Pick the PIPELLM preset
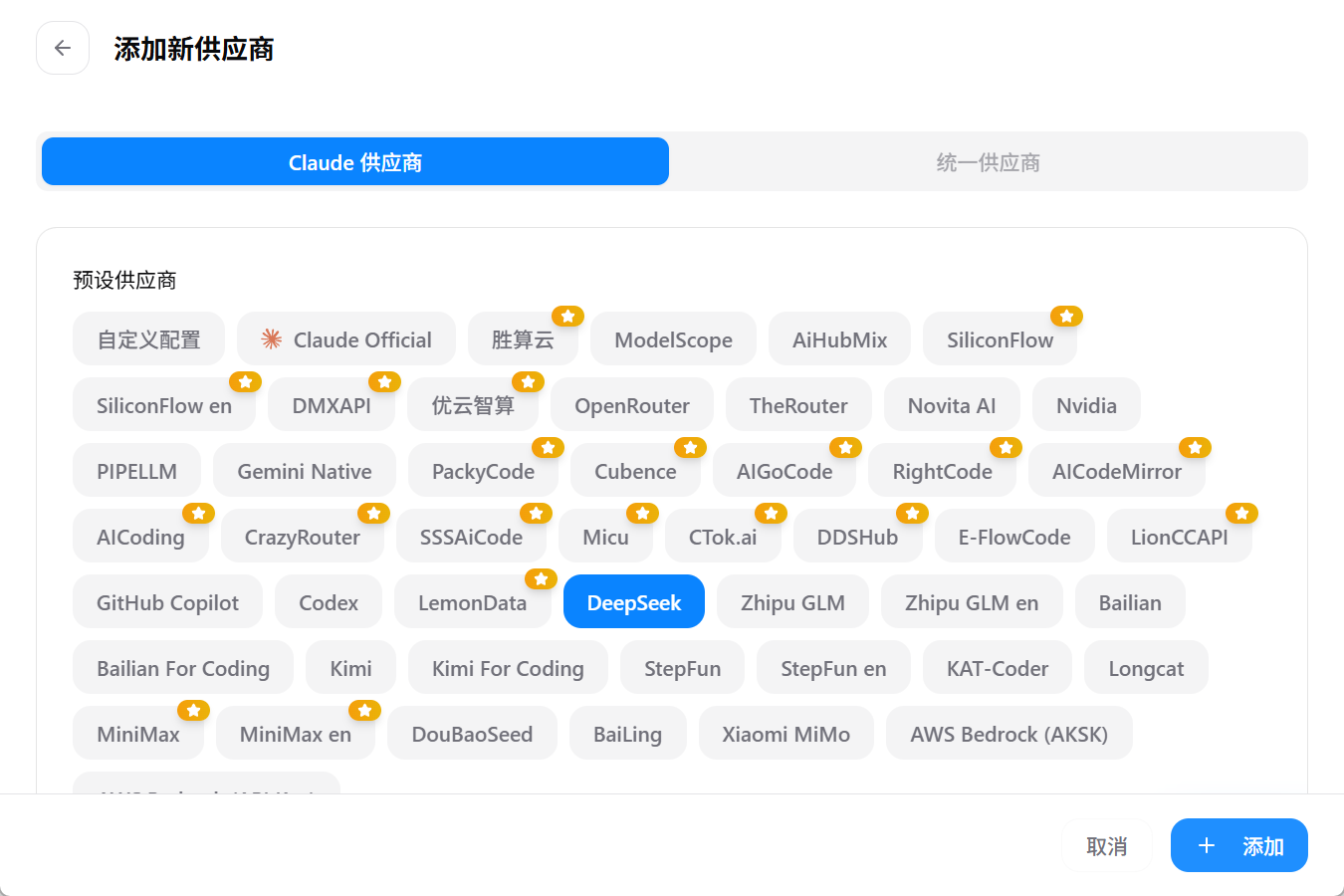Viewport: 1344px width, 896px height. tap(136, 471)
